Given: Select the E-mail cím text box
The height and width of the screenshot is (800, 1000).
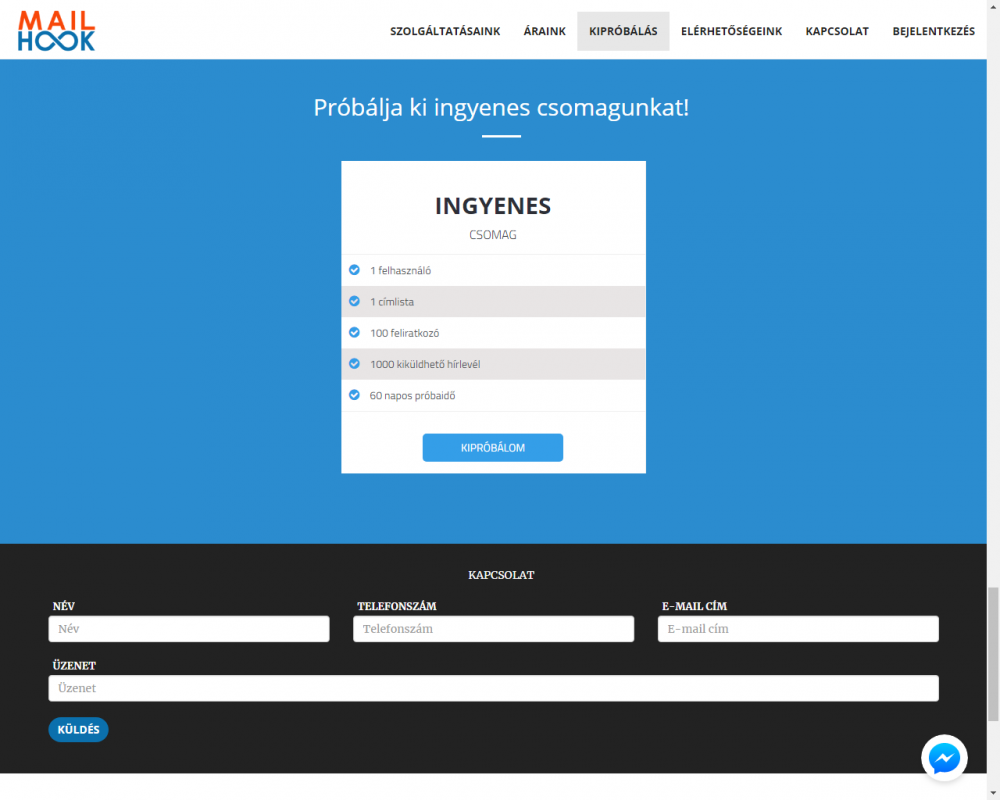Looking at the screenshot, I should click(798, 629).
